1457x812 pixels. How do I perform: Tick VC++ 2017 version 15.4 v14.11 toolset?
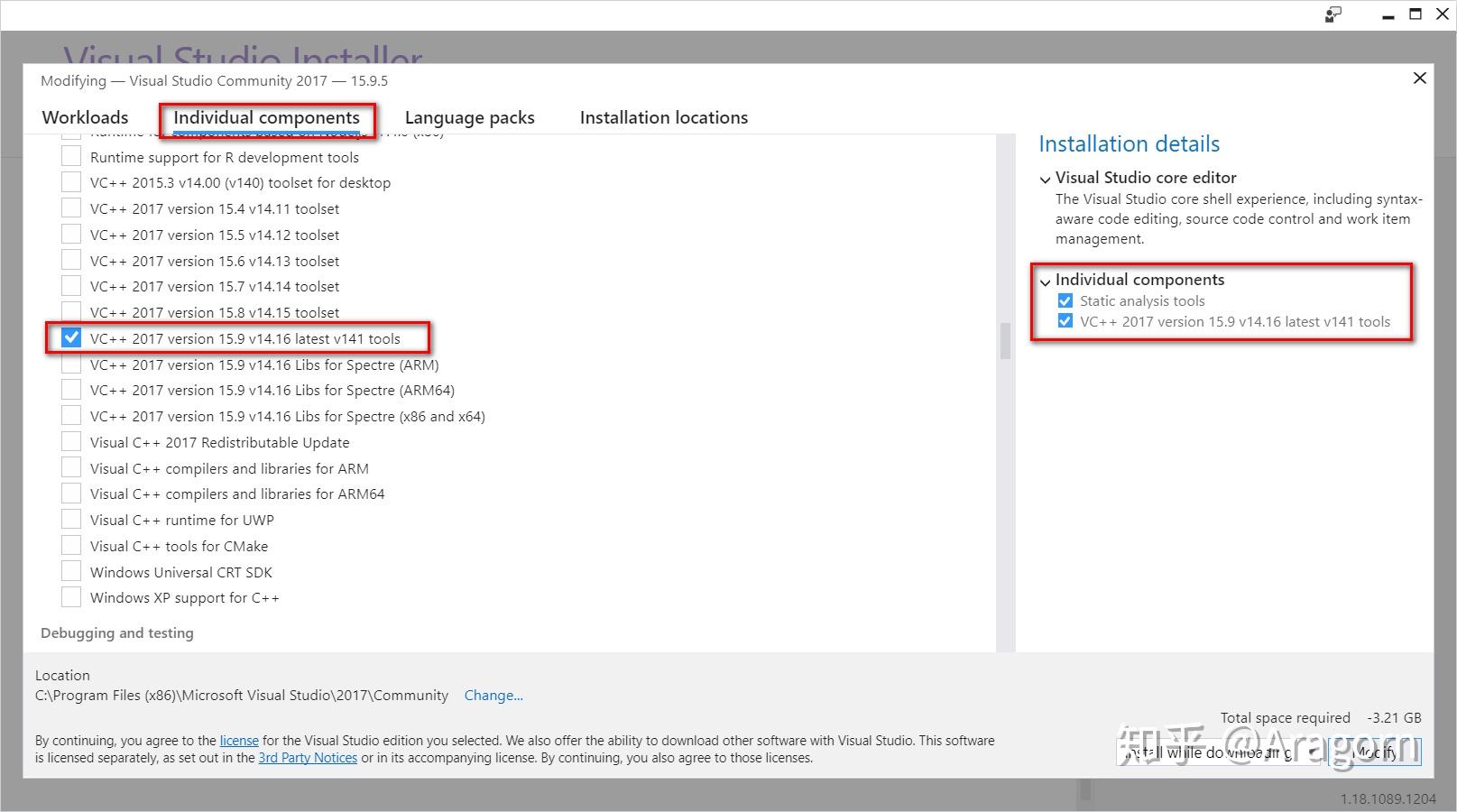pyautogui.click(x=71, y=208)
